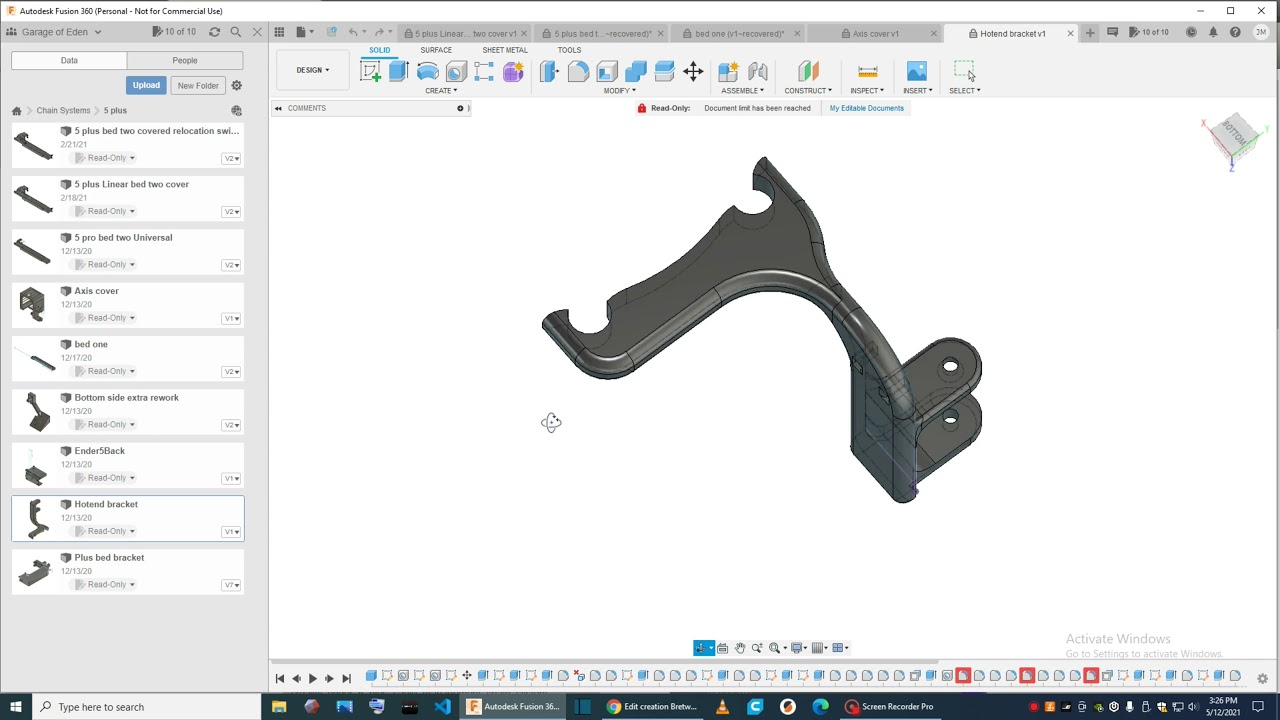Open the Plus bed bracket thumbnail
Image resolution: width=1280 pixels, height=720 pixels.
tap(35, 572)
